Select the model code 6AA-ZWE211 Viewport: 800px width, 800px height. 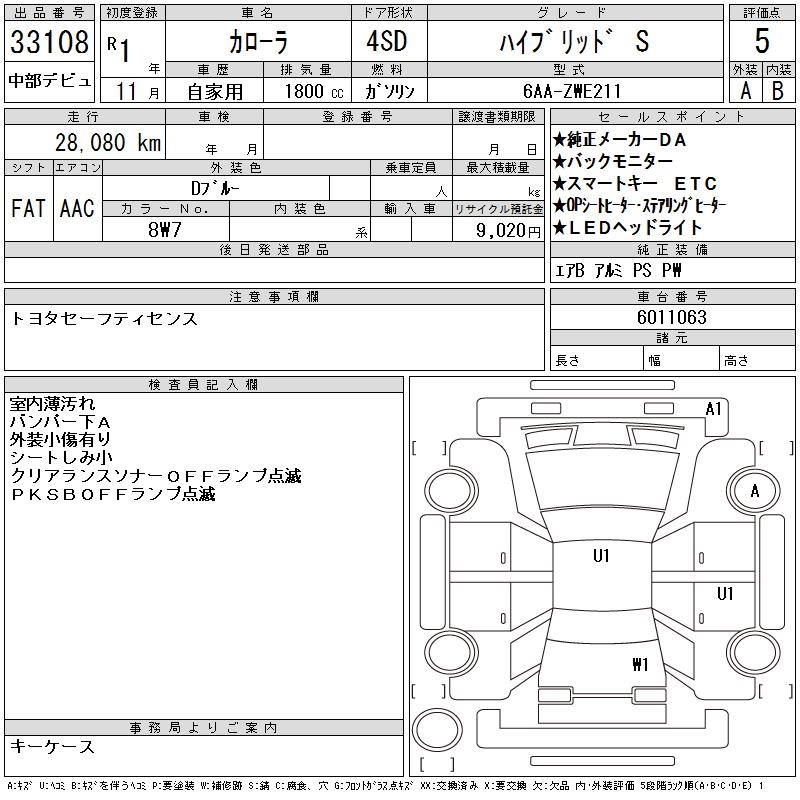pyautogui.click(x=572, y=91)
